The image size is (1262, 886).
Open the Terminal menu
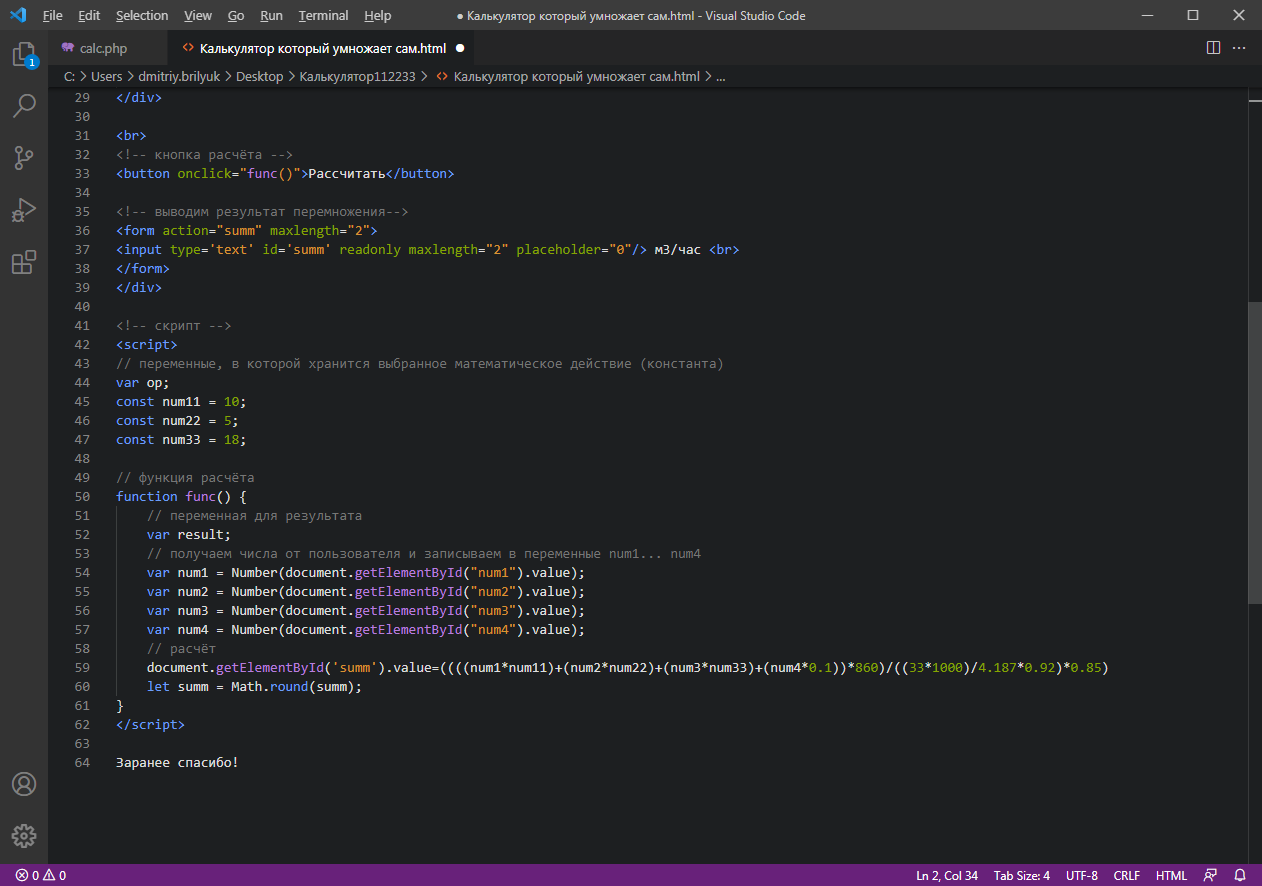click(324, 15)
